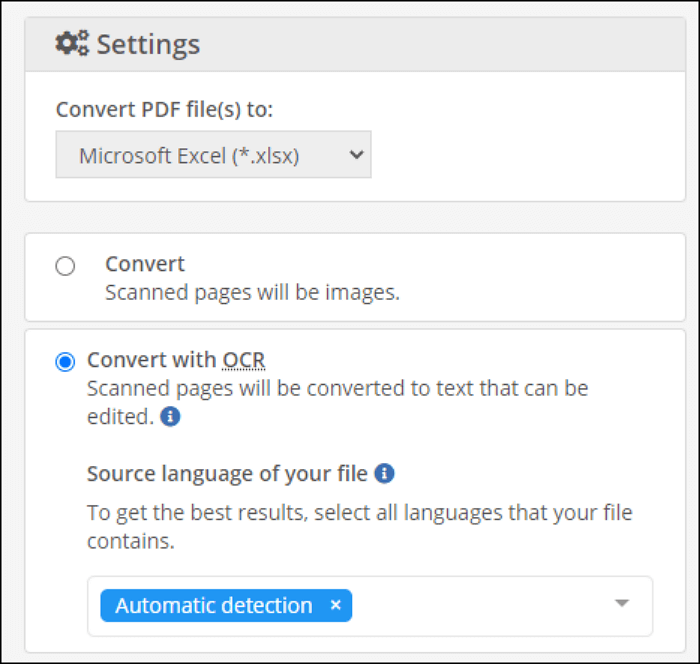The width and height of the screenshot is (700, 664).
Task: Click the info icon after 'edited.'
Action: [x=170, y=417]
